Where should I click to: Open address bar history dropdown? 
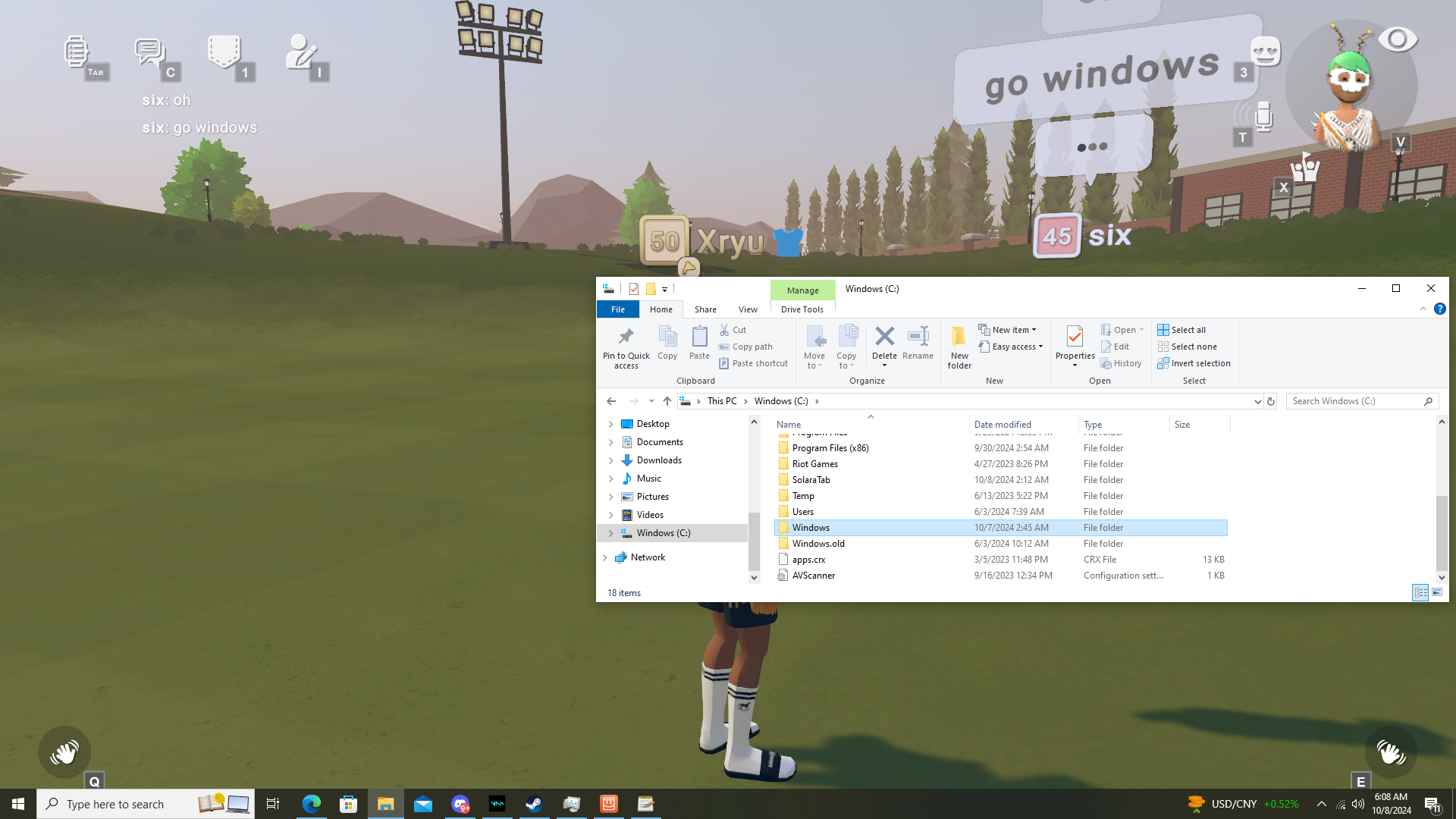tap(1257, 401)
